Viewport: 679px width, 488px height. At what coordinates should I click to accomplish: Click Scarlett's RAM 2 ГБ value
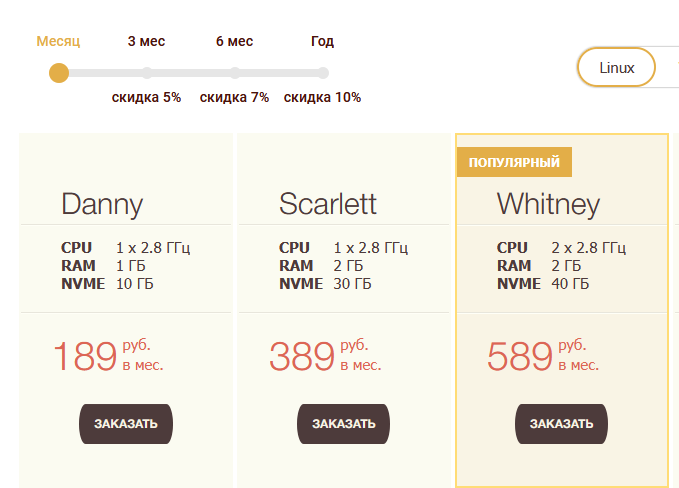[x=348, y=266]
